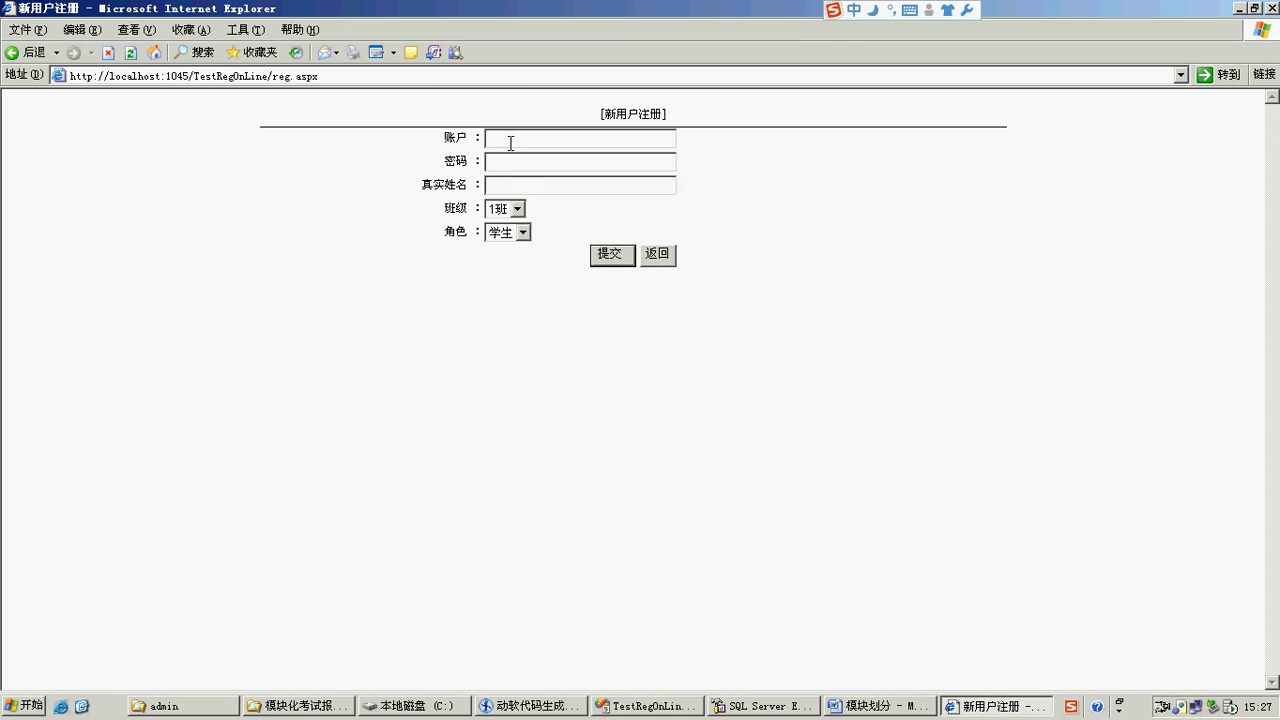The height and width of the screenshot is (720, 1280).
Task: Open the 班级 (class) dropdown showing 1班
Action: (505, 209)
